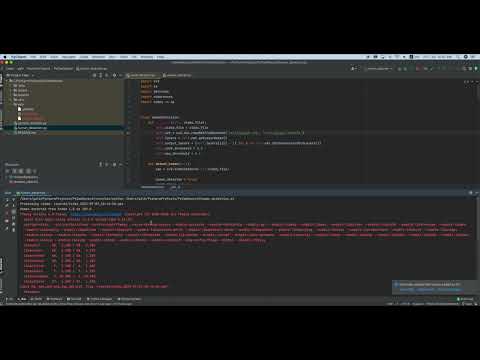Open the Python Console tool window tab
Screen dimensions: 480x360
(129, 299)
